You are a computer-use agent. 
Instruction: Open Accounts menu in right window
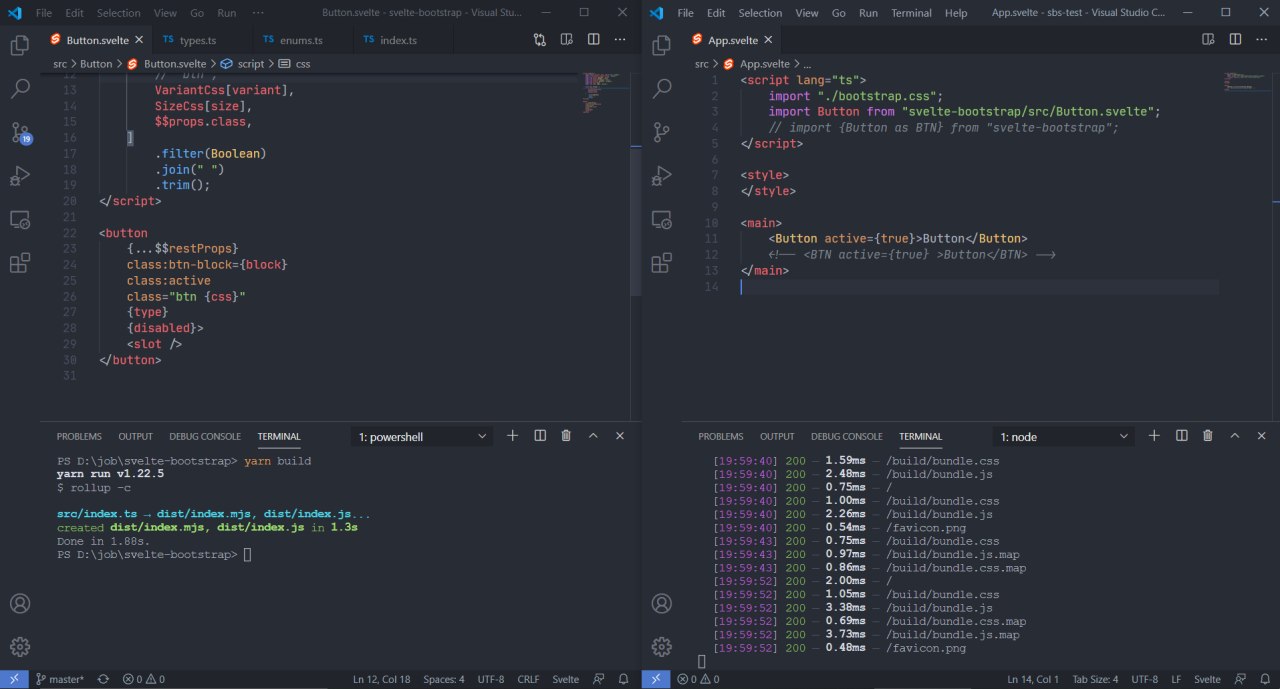click(x=661, y=604)
